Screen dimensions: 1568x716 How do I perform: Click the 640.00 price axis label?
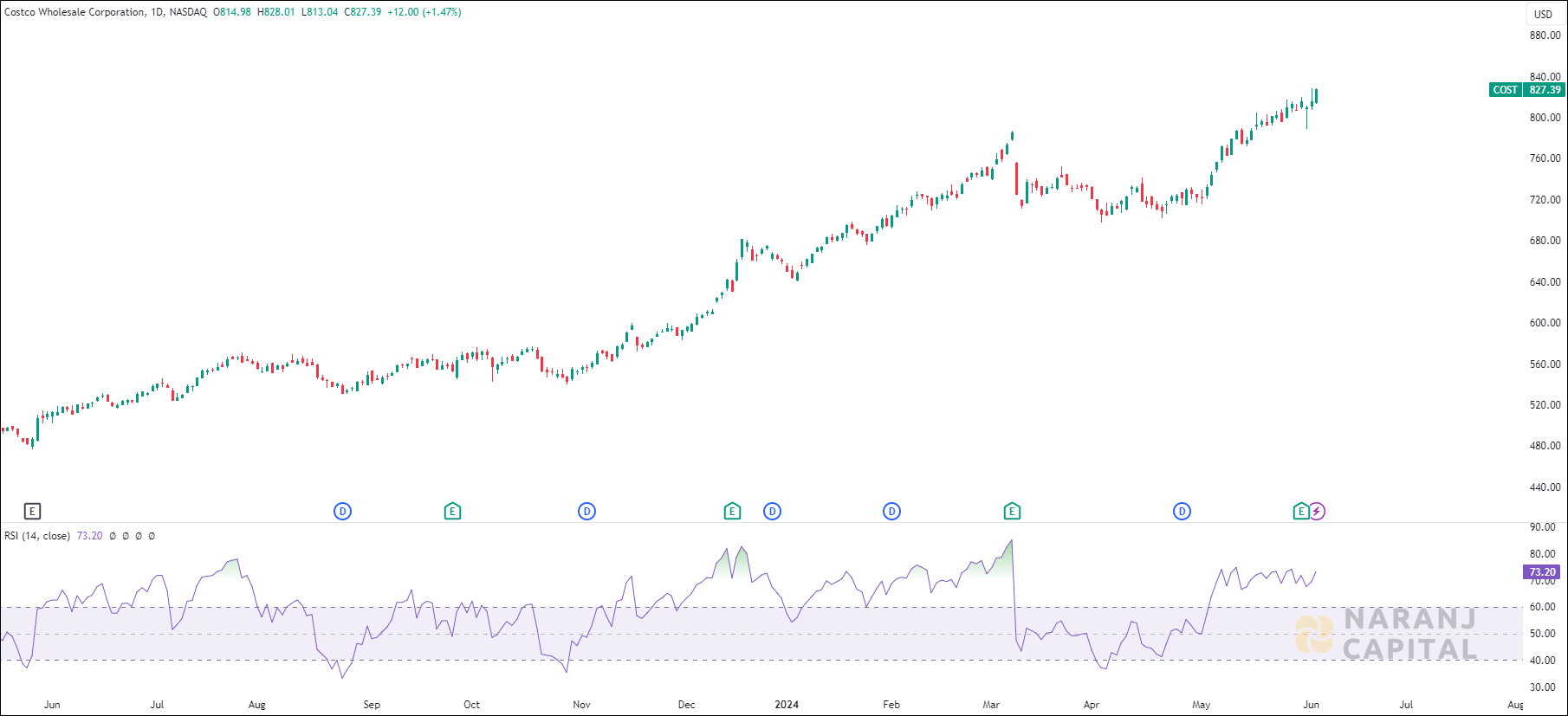click(1545, 282)
